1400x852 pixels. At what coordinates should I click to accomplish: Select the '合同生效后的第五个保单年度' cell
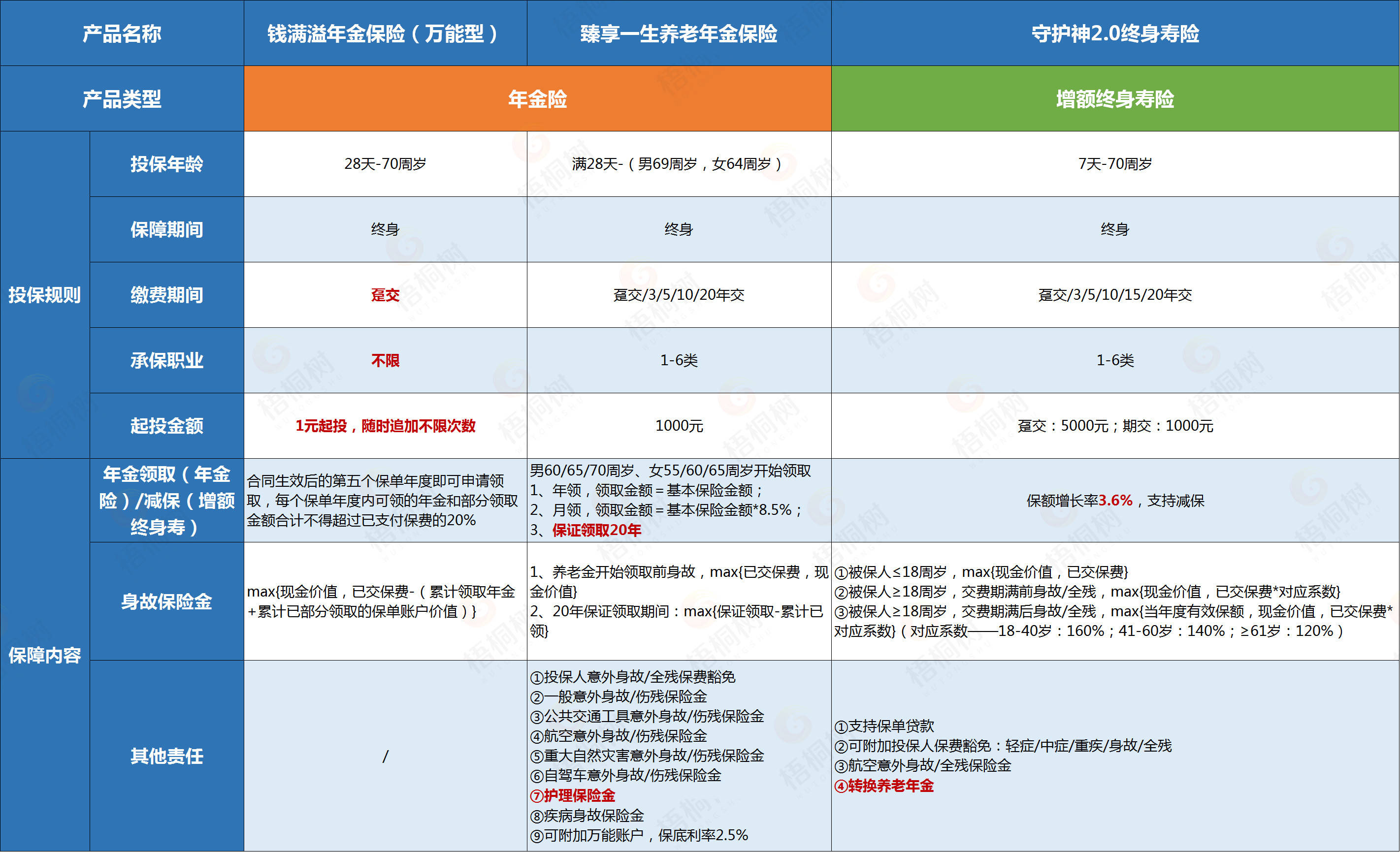tap(385, 501)
